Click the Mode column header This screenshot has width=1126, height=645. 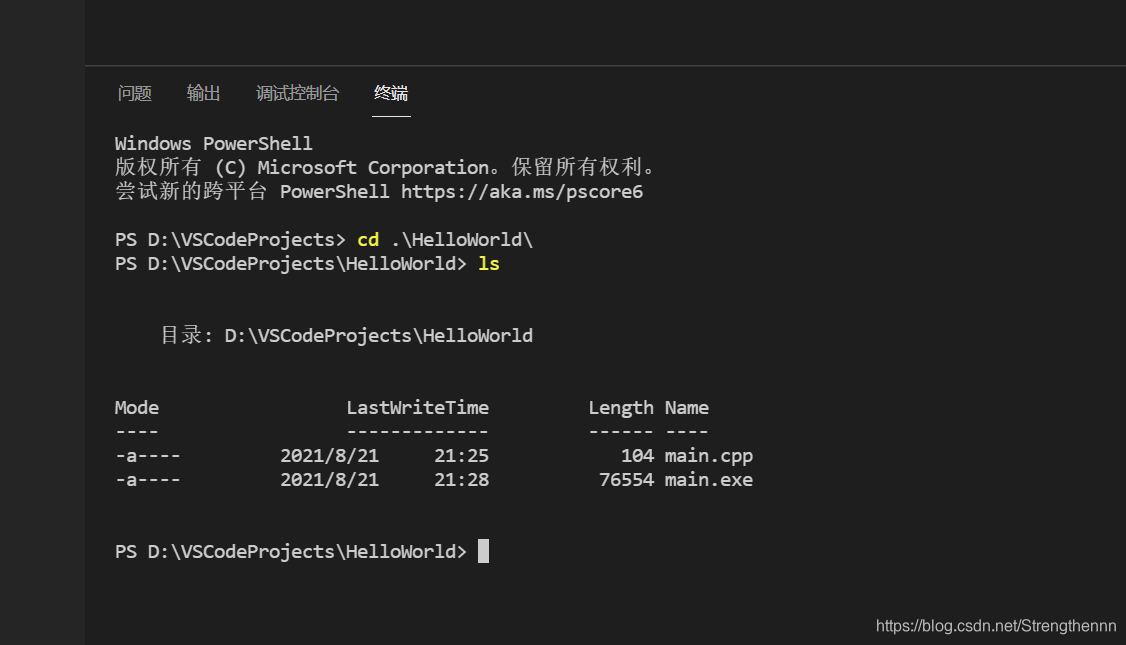point(136,408)
